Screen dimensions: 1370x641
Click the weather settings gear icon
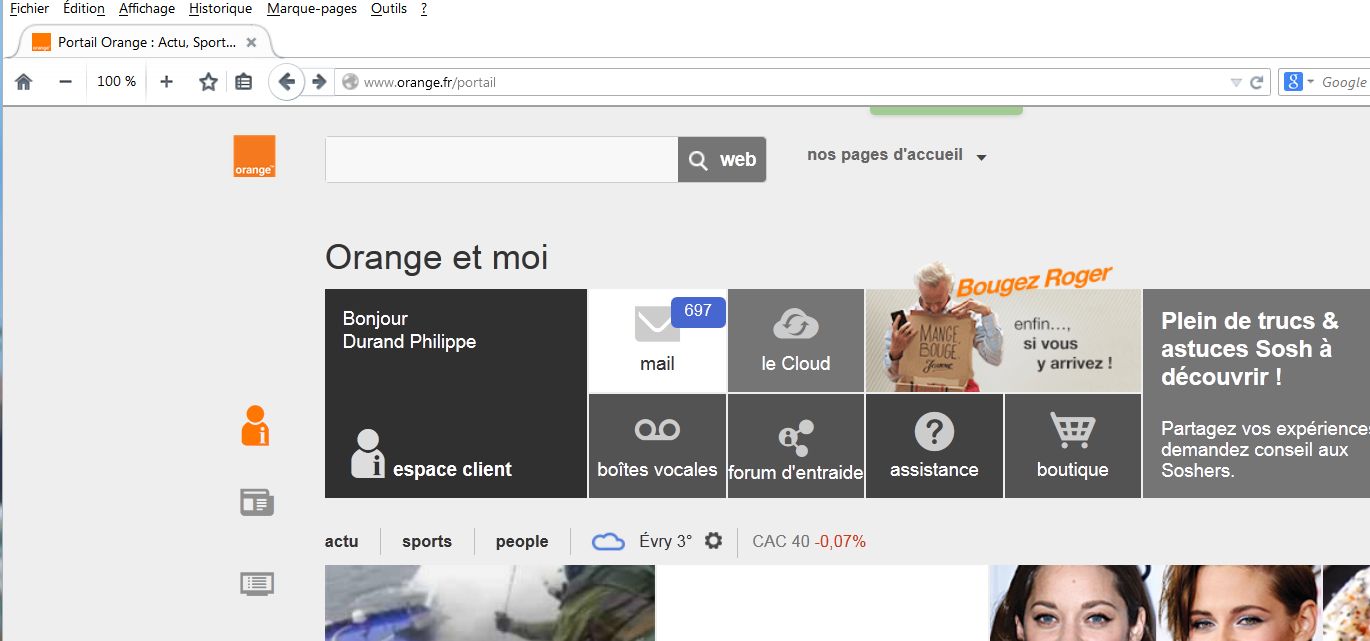tap(713, 541)
